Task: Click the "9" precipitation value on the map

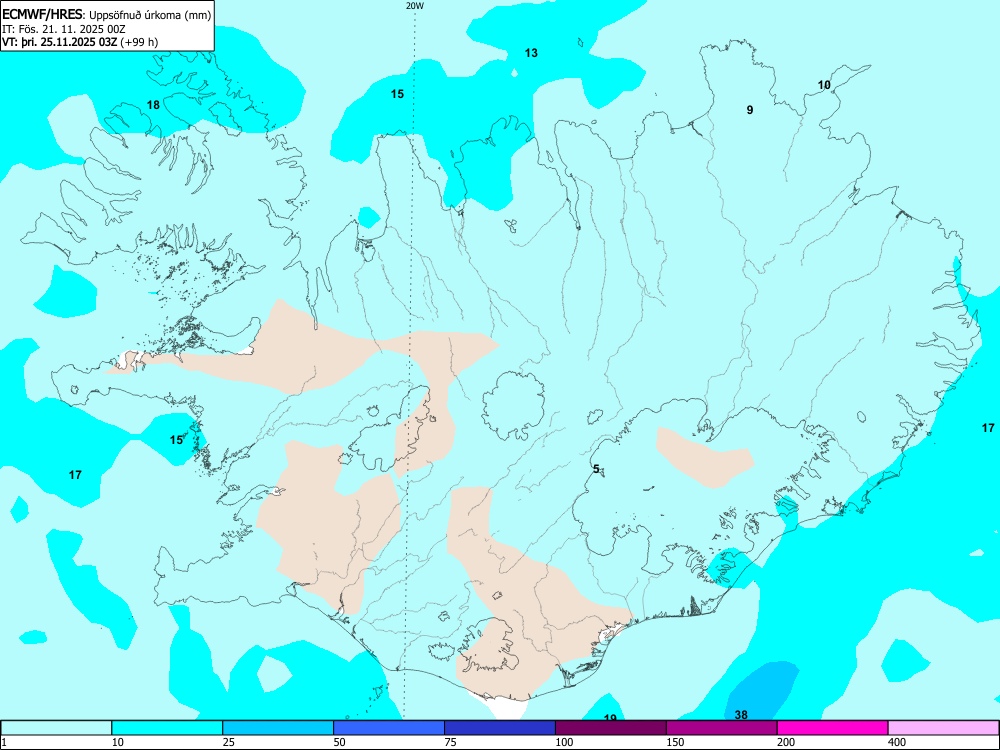Action: pos(750,110)
